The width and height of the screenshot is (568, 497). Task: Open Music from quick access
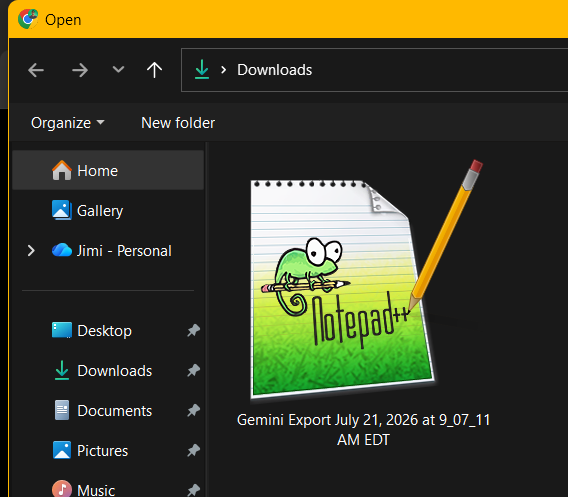tap(96, 490)
